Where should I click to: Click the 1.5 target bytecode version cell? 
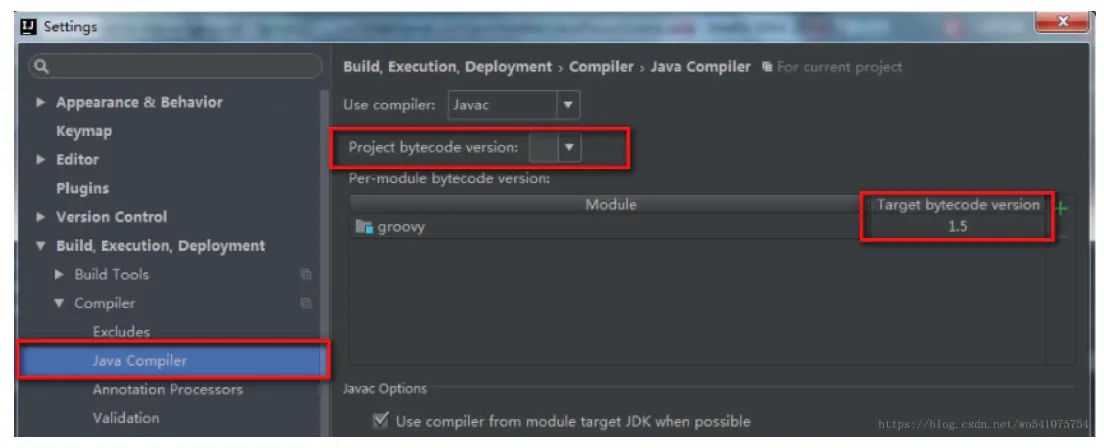click(958, 227)
